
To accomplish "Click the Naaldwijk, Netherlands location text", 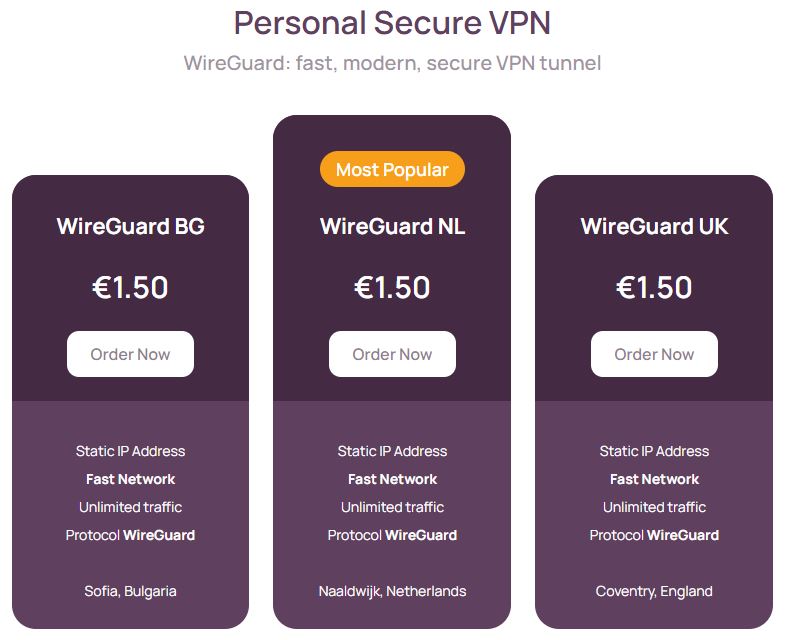I will pyautogui.click(x=392, y=591).
